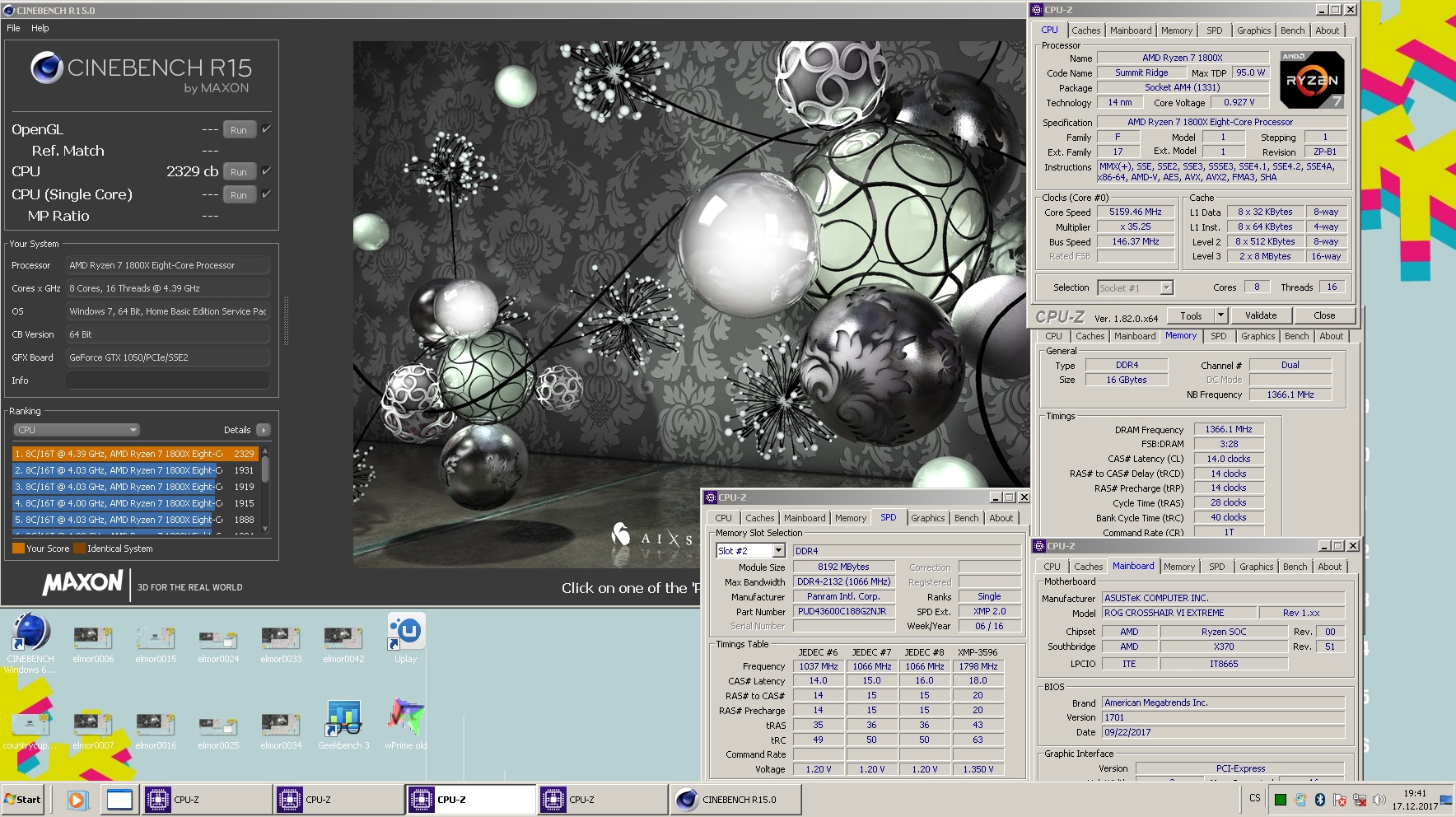Click the ranking list vertical scrollbar

(x=265, y=492)
